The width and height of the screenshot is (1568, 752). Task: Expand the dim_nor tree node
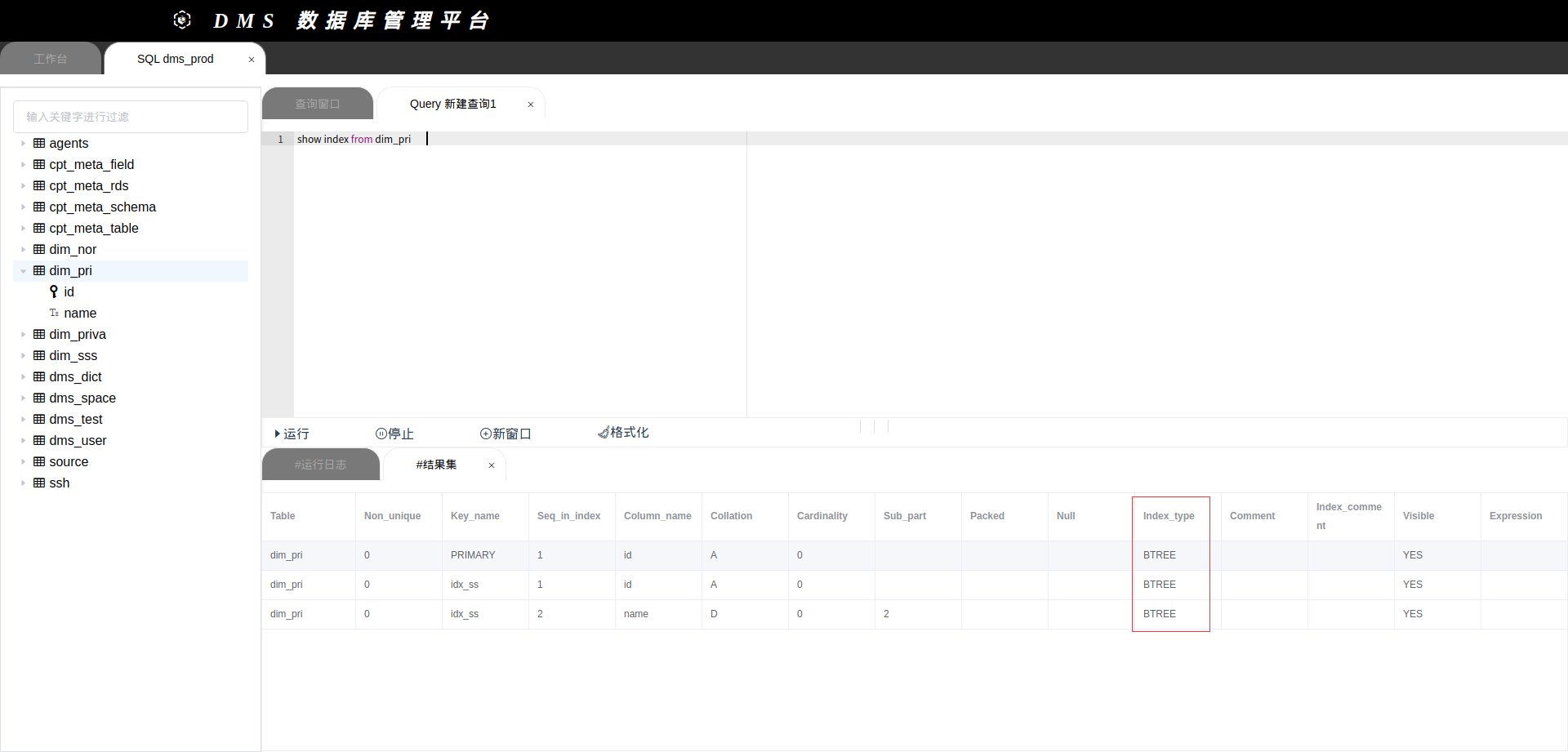pyautogui.click(x=23, y=249)
